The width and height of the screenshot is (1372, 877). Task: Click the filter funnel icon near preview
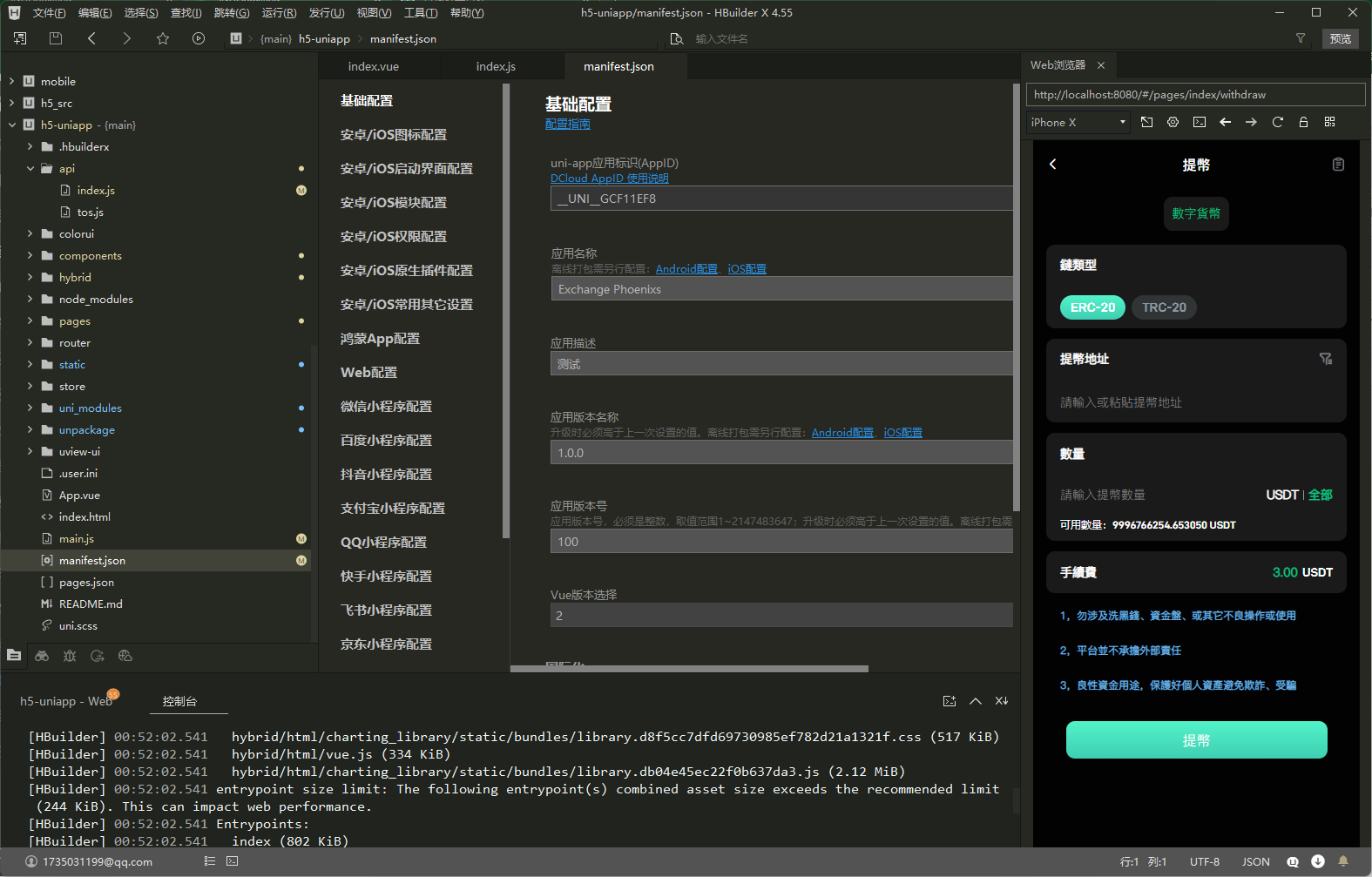point(1301,38)
